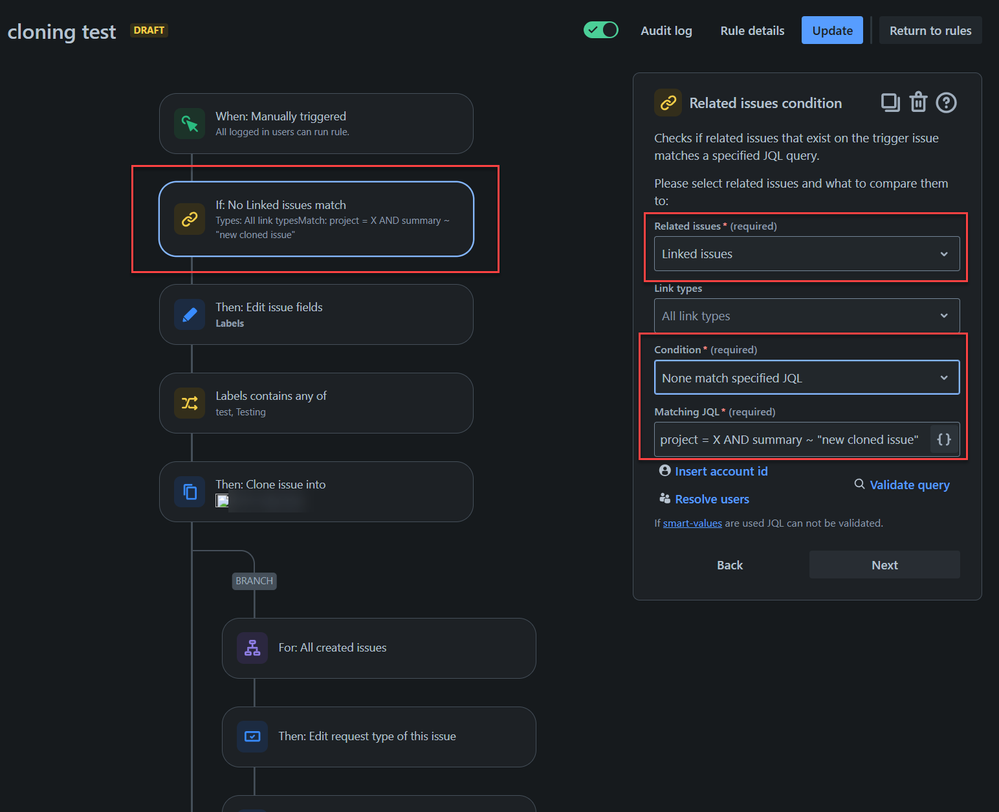Open the Edit issue fields action

[316, 315]
